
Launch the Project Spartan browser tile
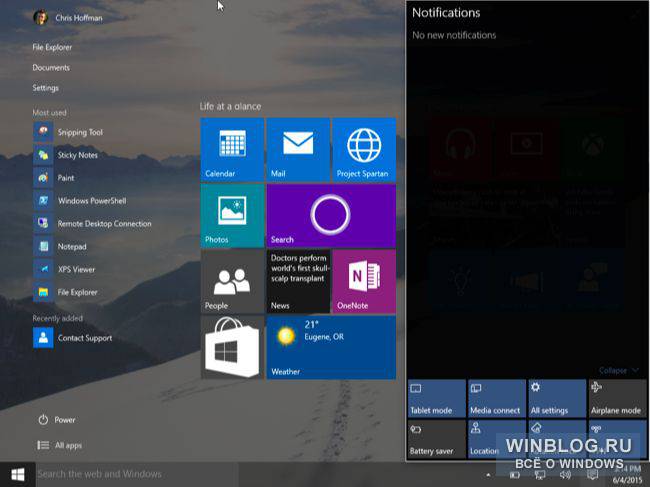364,150
